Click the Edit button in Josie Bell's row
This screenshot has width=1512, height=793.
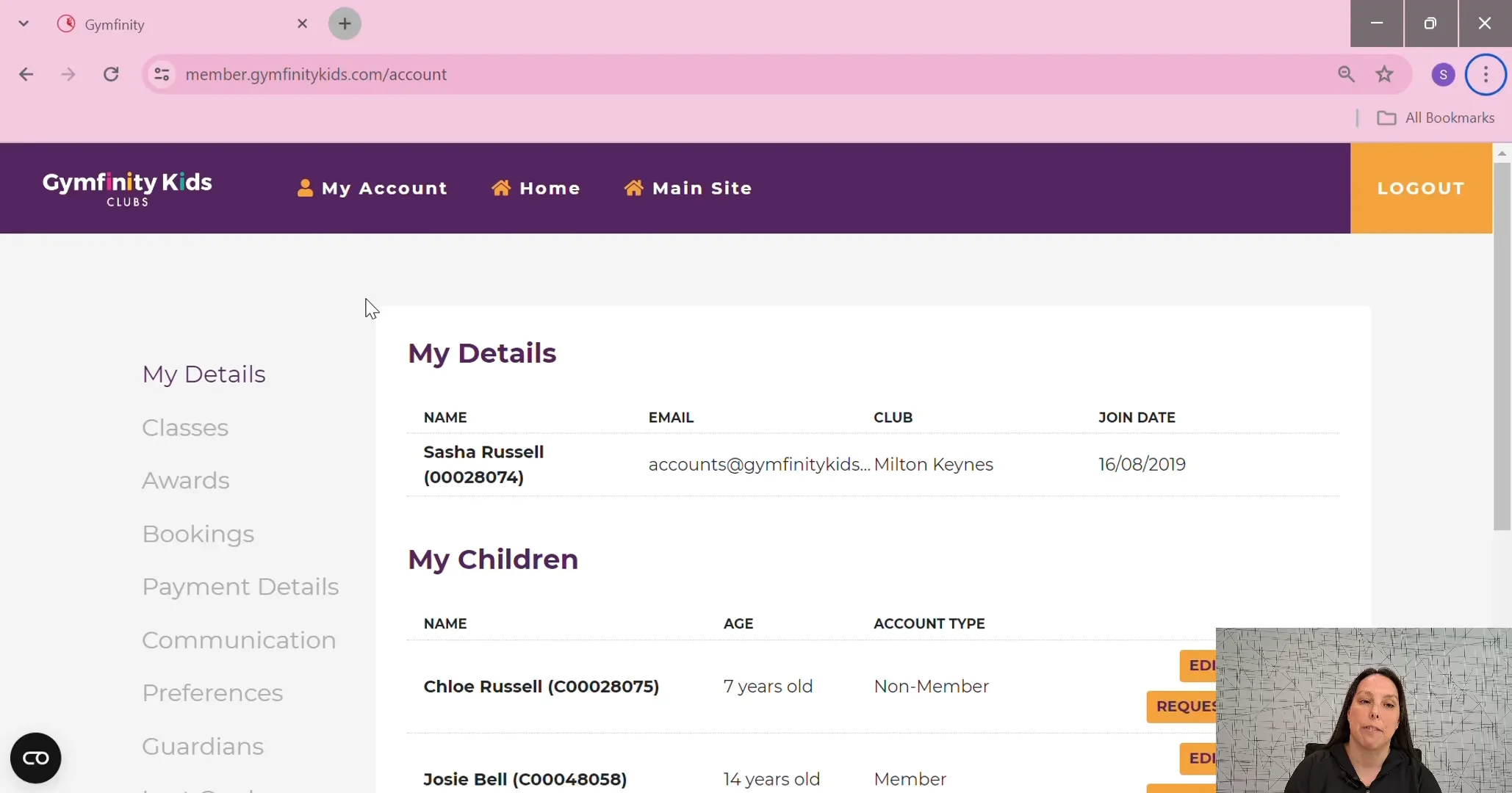[x=1198, y=758]
